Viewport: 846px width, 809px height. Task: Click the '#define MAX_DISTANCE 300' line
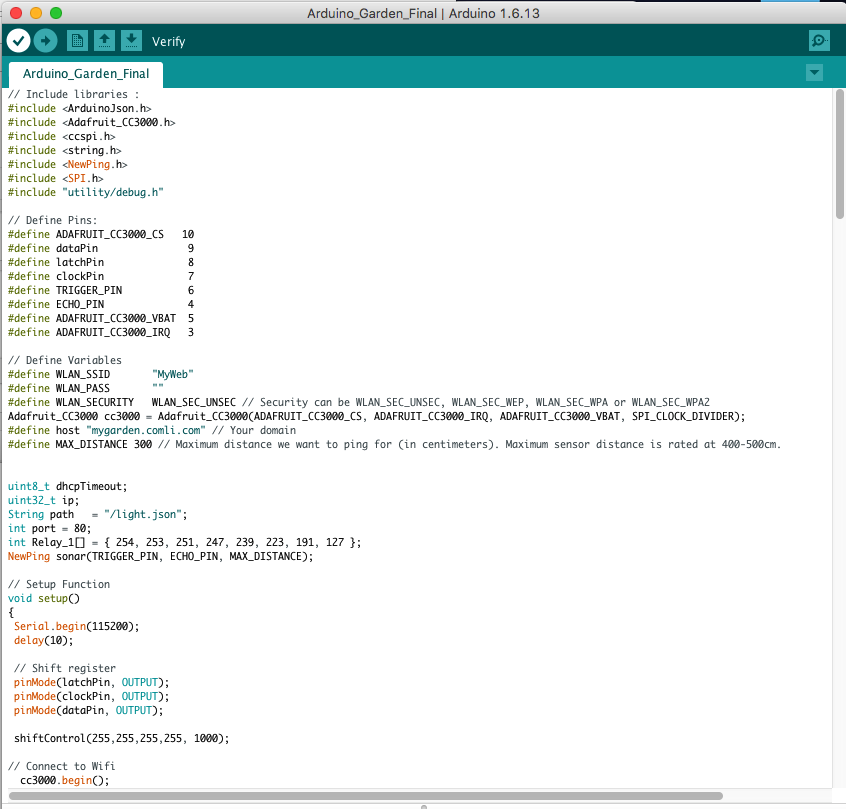tap(394, 445)
